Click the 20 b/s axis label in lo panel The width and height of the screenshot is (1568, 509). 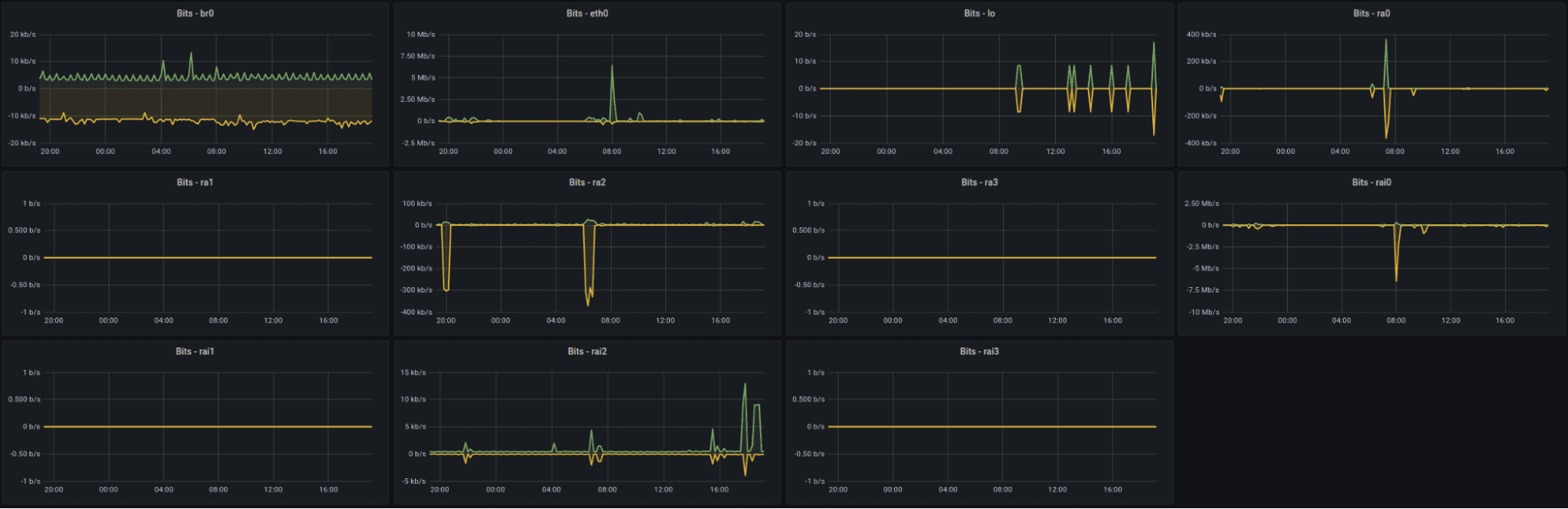[806, 35]
